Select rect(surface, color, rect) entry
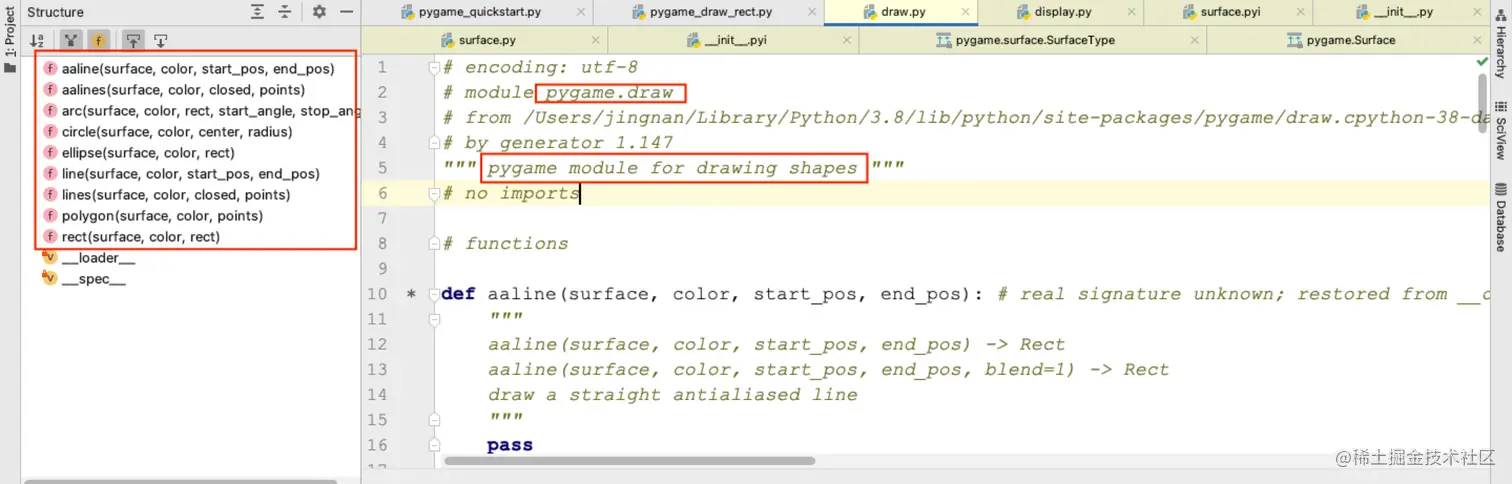The image size is (1512, 484). click(131, 237)
